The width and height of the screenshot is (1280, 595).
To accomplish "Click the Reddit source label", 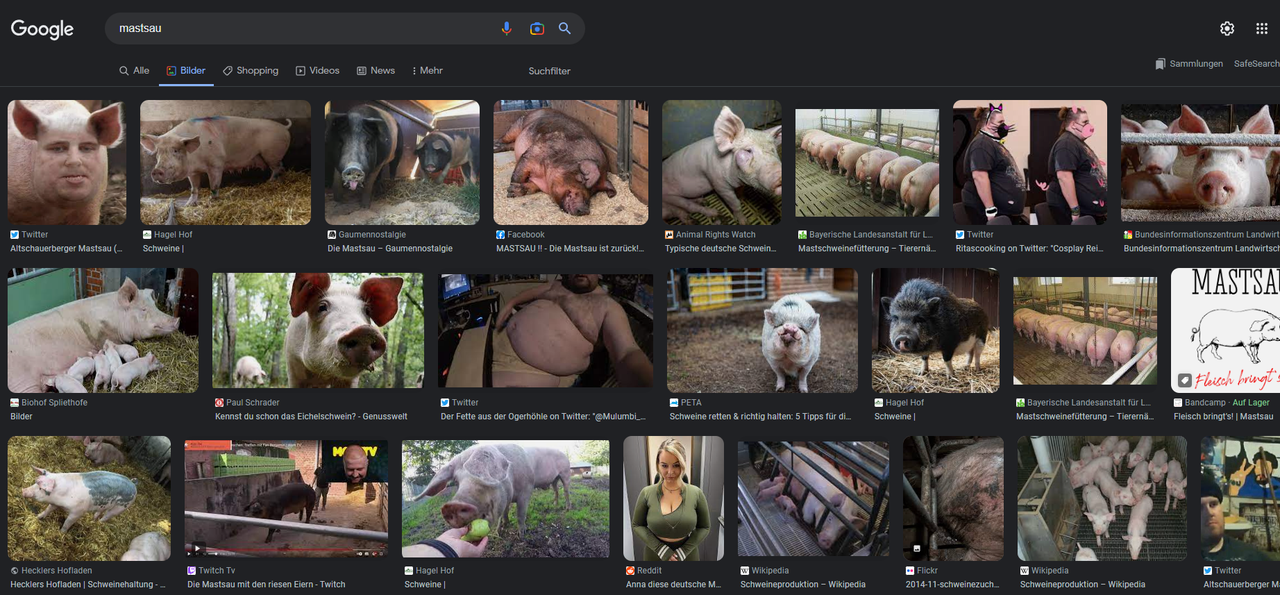I will tap(644, 571).
